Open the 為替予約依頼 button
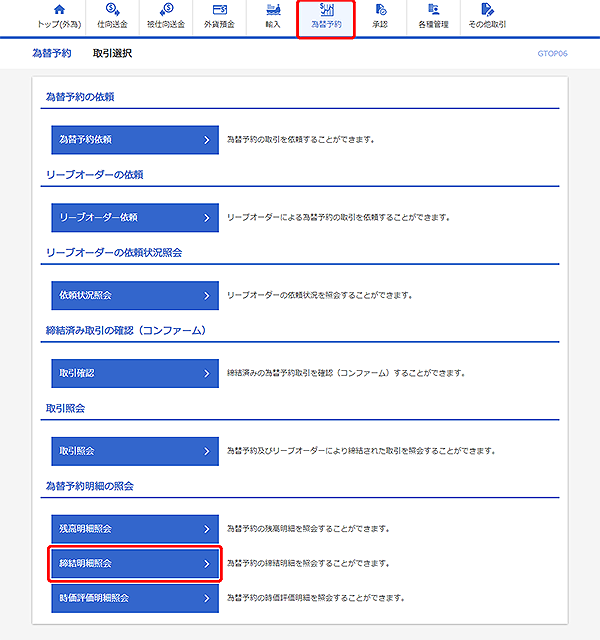Viewport: 600px width, 640px height. click(x=134, y=139)
